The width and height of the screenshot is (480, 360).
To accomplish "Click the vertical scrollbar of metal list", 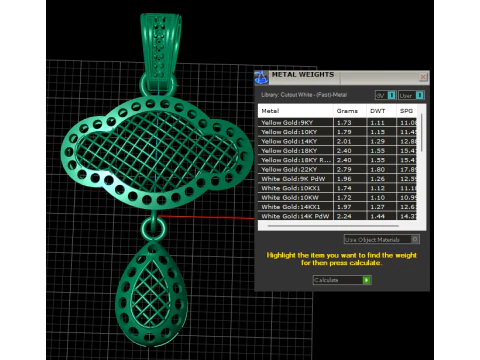I will (x=421, y=132).
